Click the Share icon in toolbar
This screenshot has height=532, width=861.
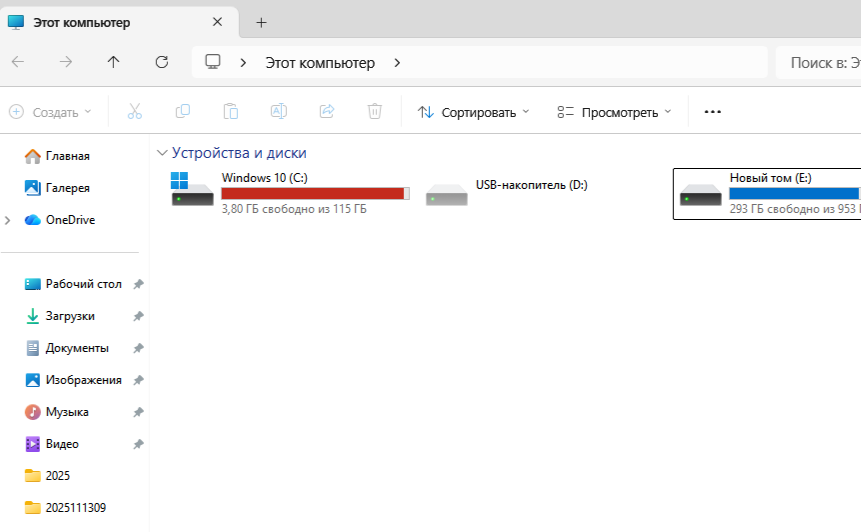[327, 112]
